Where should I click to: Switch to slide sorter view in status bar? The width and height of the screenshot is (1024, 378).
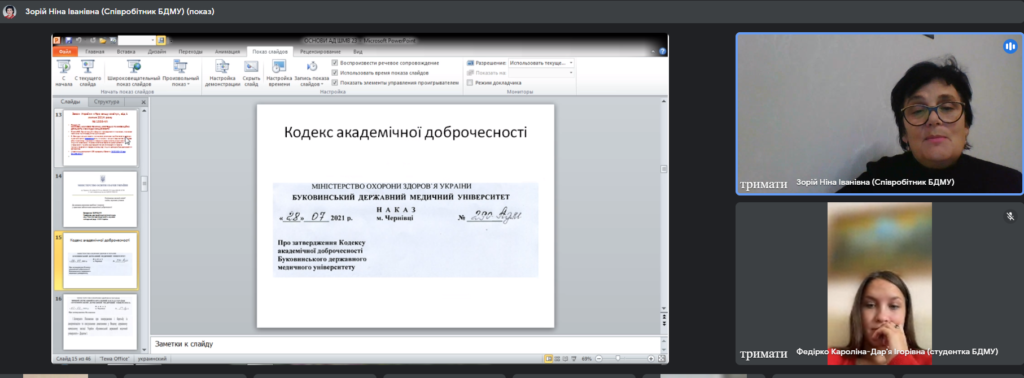(557, 358)
